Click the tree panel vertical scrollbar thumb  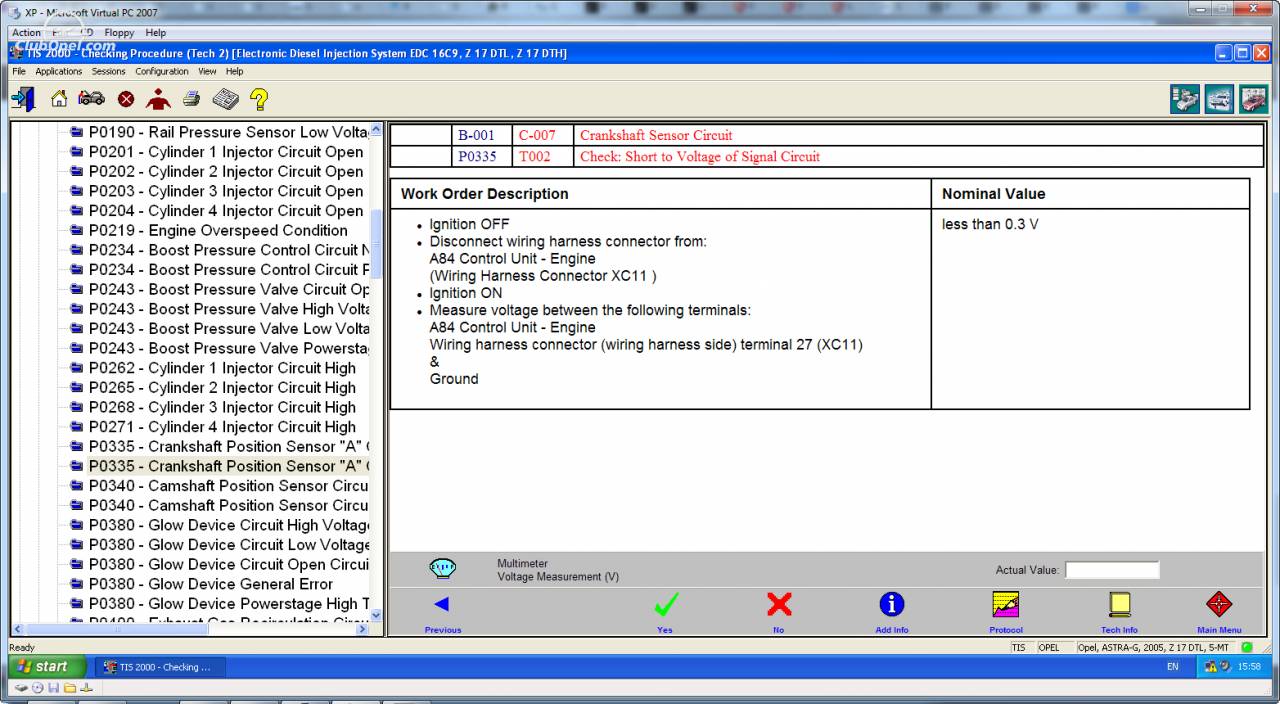coord(376,246)
